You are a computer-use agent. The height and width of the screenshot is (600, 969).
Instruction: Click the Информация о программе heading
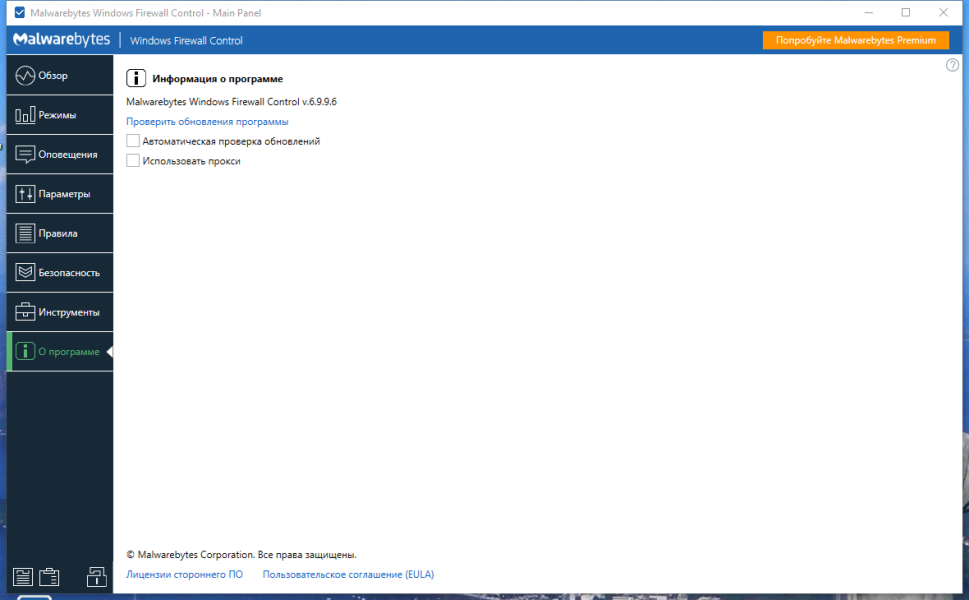[218, 79]
